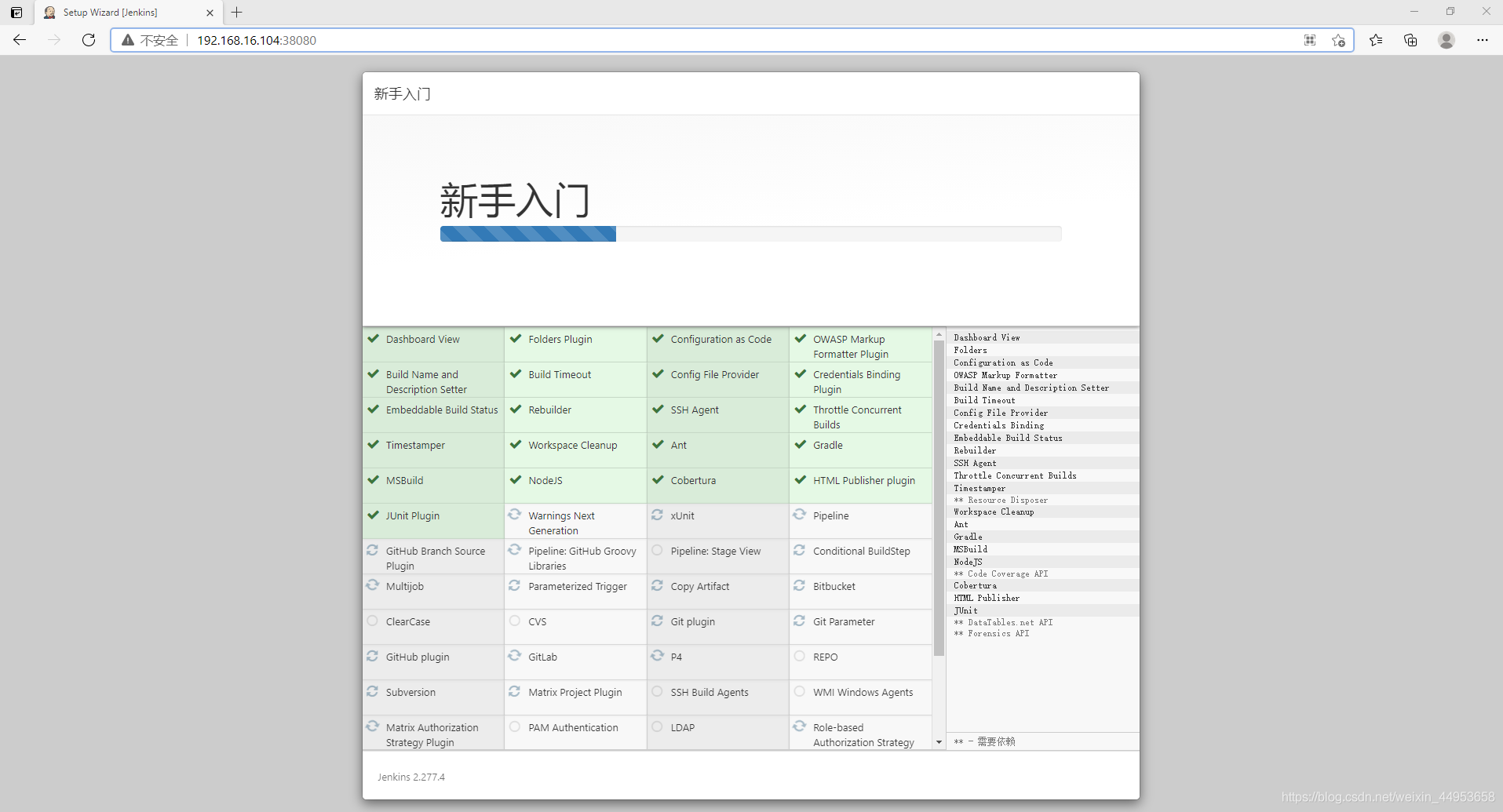
Task: Click the installation progress bar
Action: [750, 234]
